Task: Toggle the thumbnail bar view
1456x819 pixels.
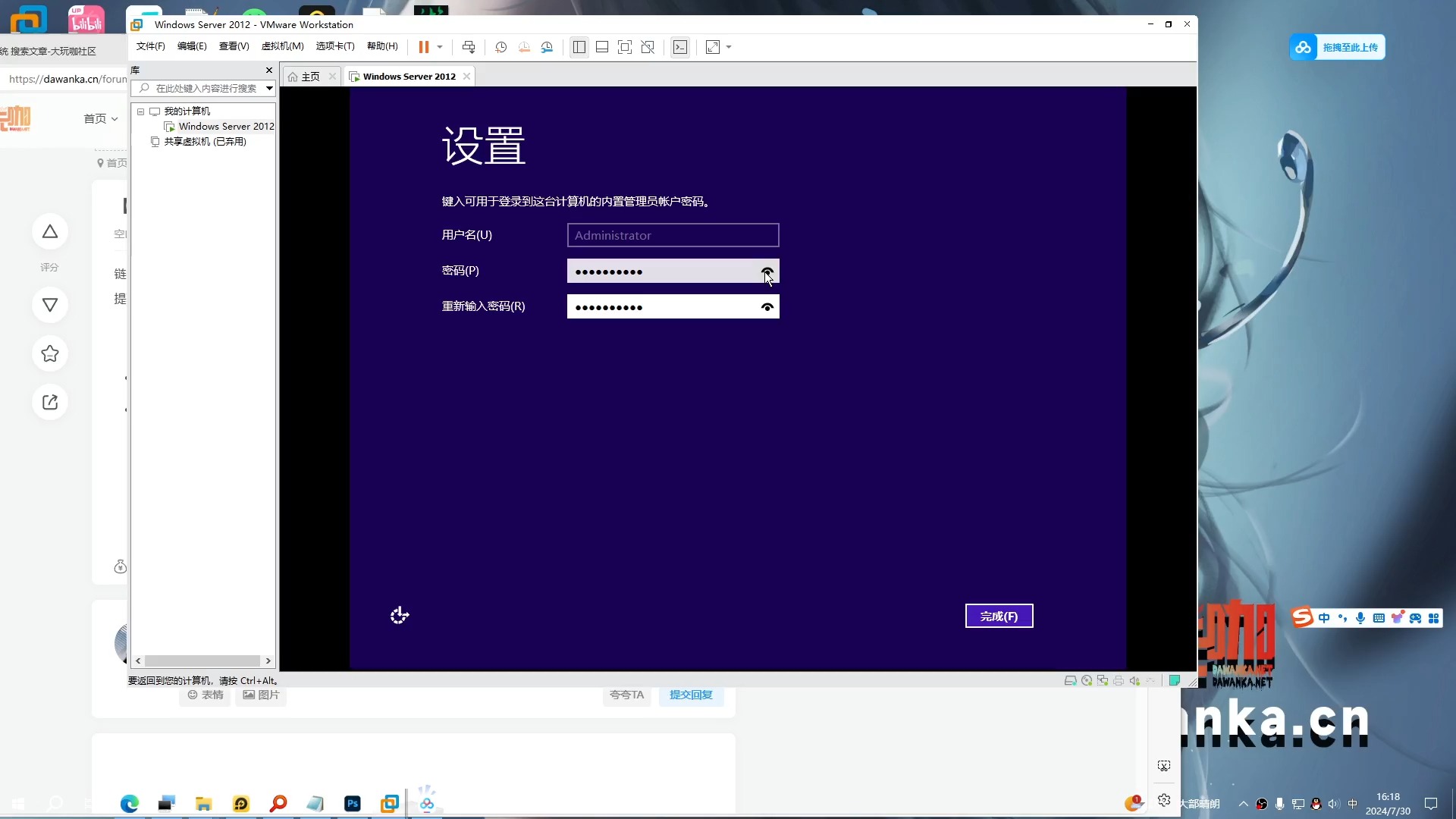Action: coord(603,47)
